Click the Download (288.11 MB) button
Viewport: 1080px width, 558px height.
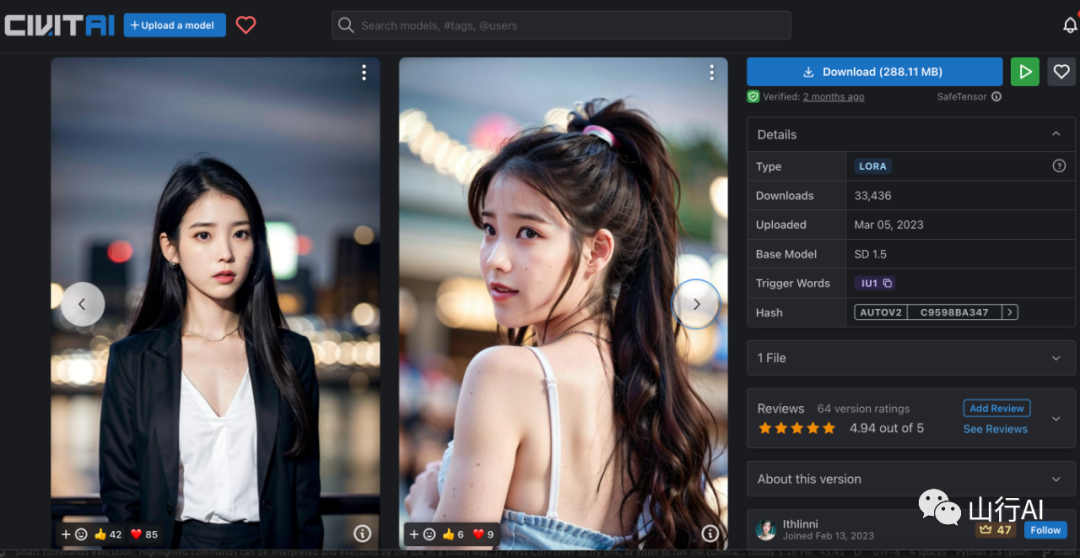coord(873,72)
